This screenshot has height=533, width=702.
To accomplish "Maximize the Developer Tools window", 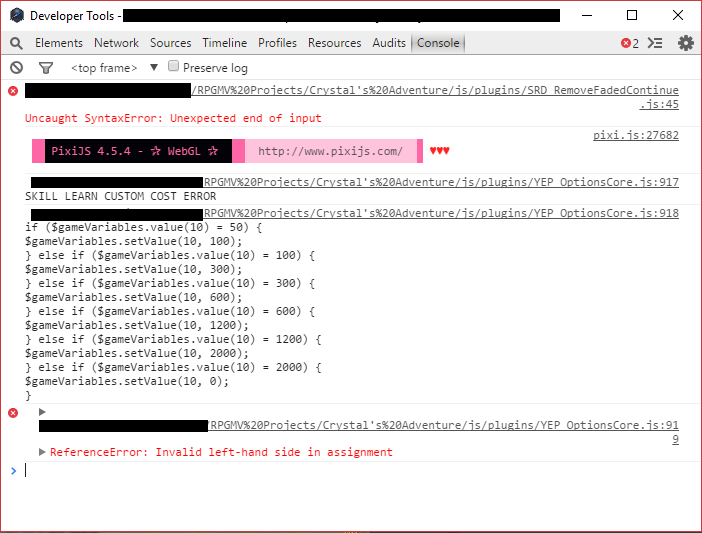I will tap(632, 15).
